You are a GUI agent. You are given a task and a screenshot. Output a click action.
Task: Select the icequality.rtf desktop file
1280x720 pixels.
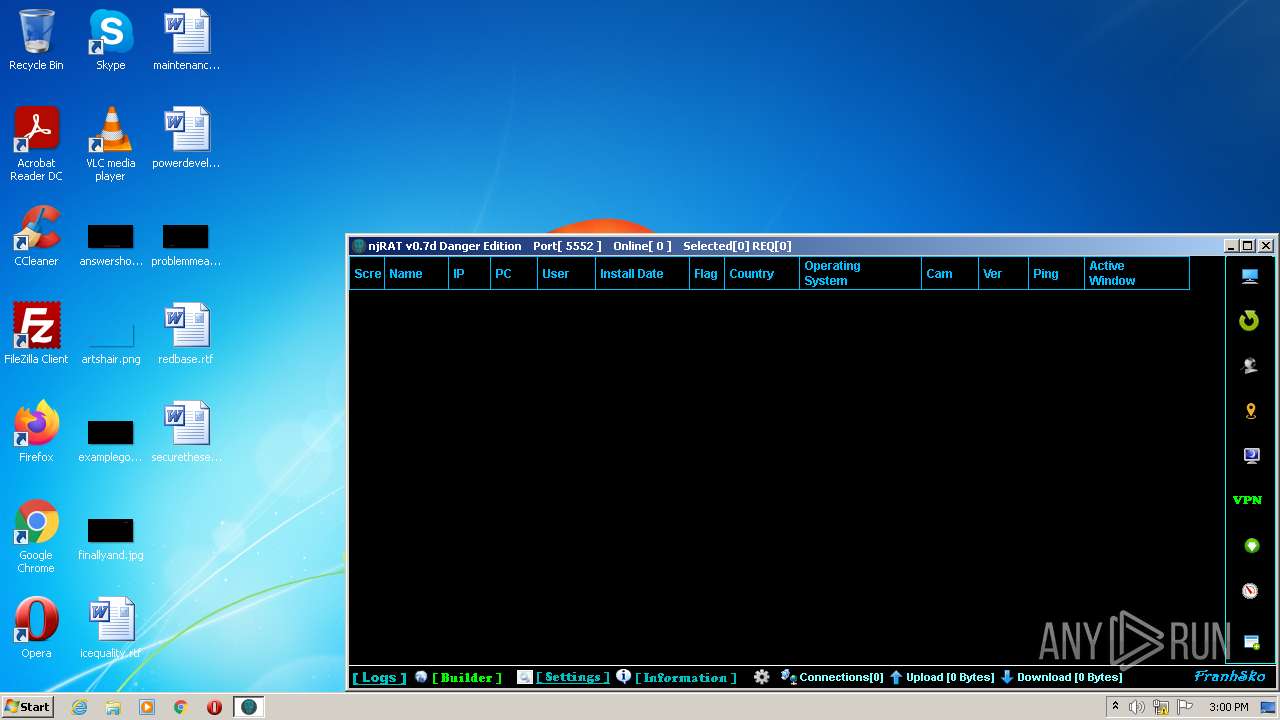click(110, 628)
